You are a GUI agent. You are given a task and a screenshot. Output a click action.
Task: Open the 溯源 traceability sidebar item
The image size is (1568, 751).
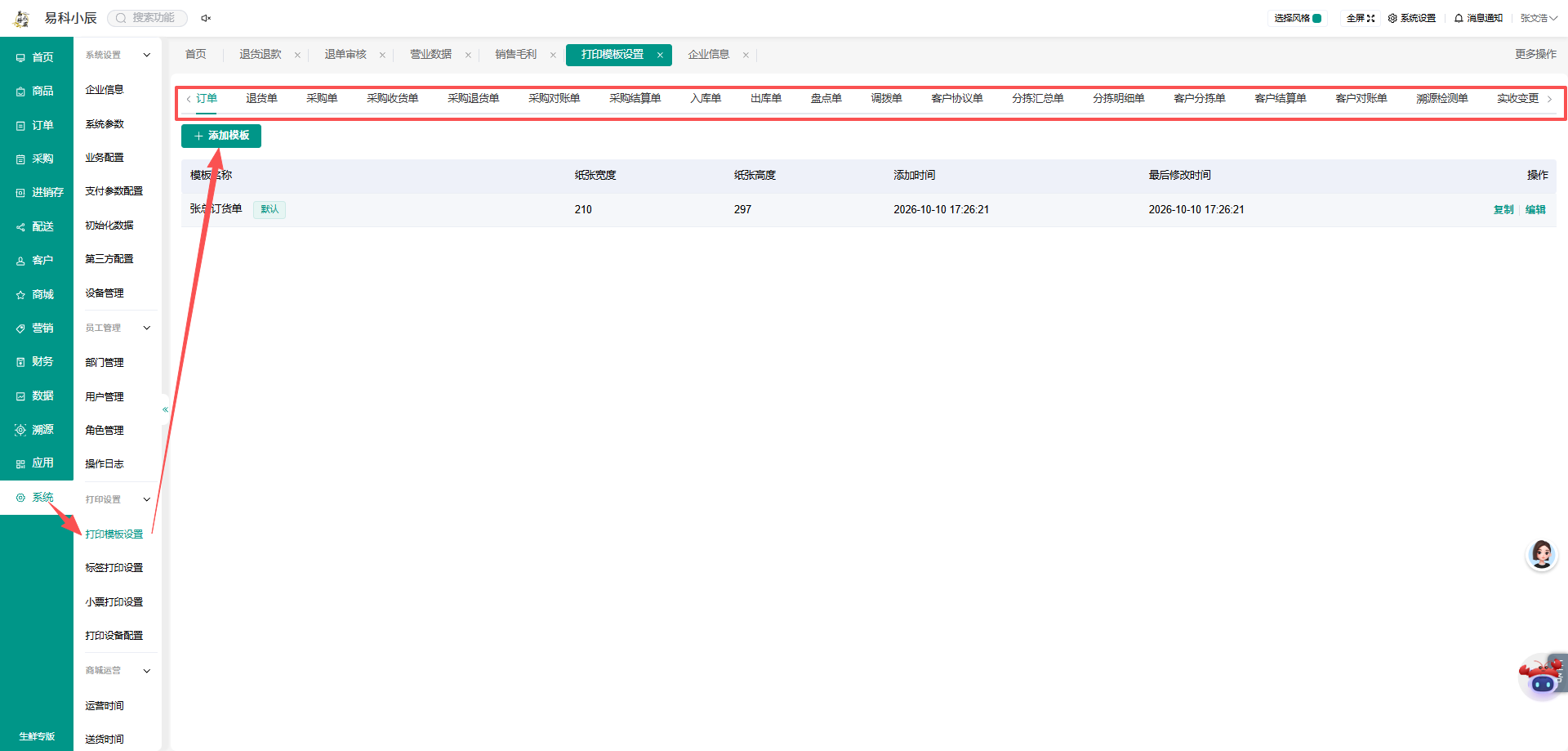click(x=36, y=430)
